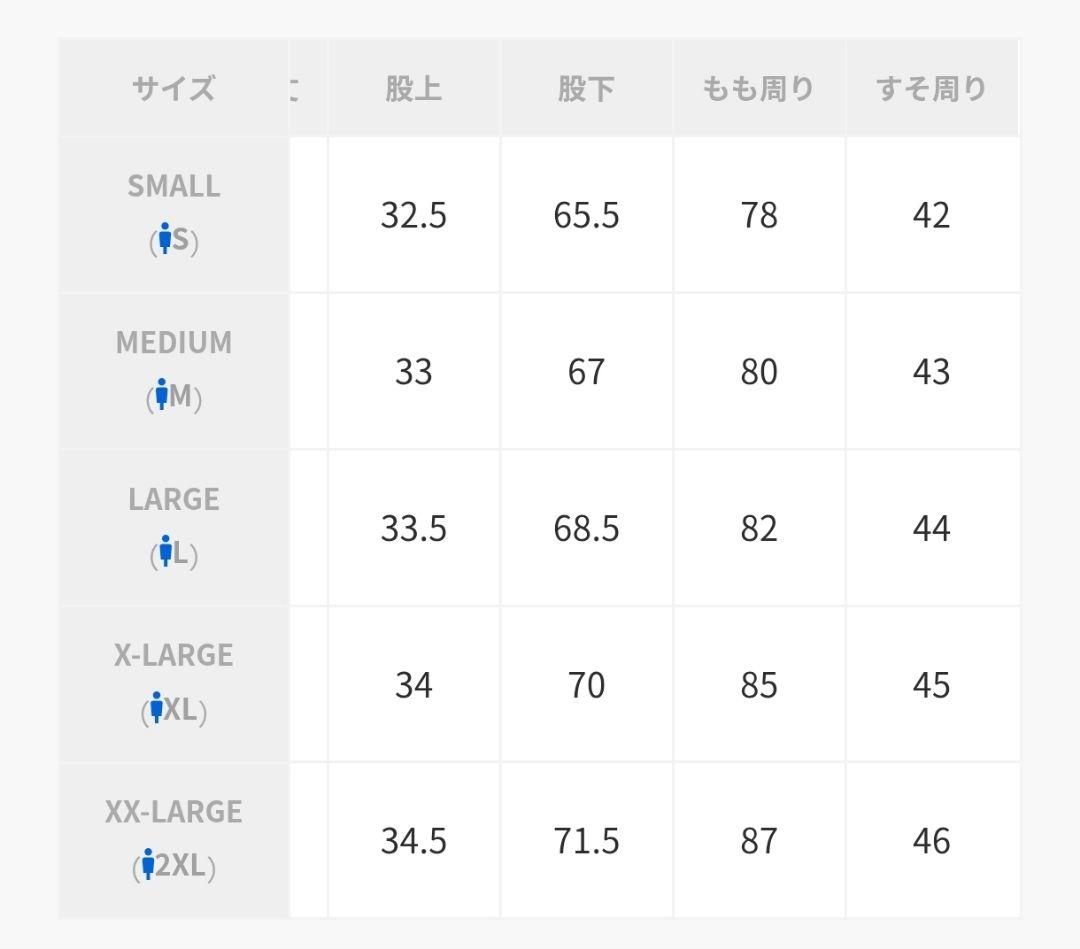Viewport: 1080px width, 949px height.
Task: Click the 82 value for LARGE もも周り
Action: pyautogui.click(x=758, y=528)
